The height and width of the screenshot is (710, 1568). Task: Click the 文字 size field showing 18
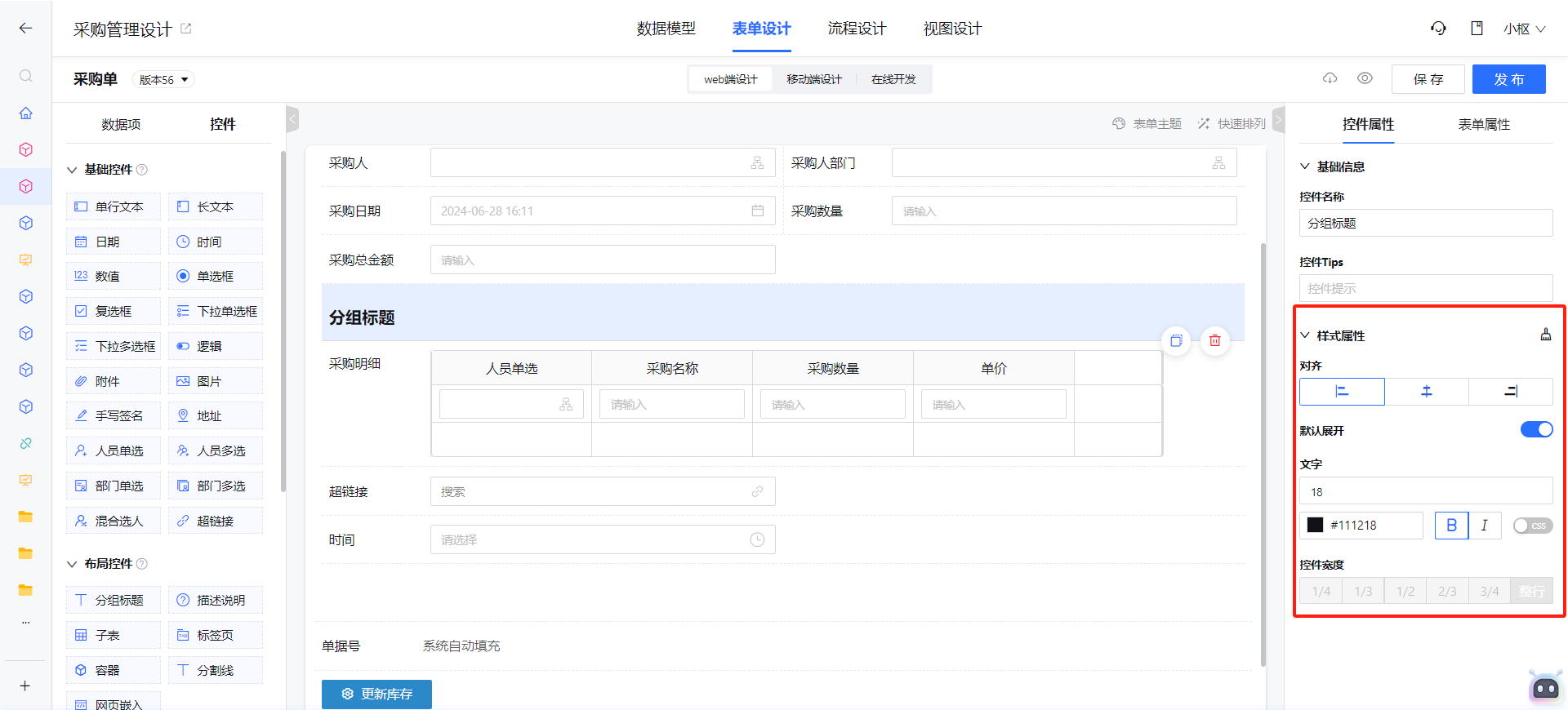(1426, 491)
